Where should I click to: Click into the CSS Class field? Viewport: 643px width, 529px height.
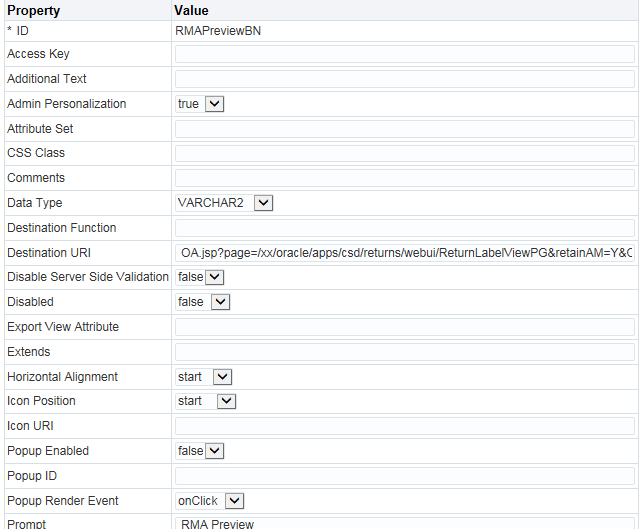pyautogui.click(x=405, y=153)
